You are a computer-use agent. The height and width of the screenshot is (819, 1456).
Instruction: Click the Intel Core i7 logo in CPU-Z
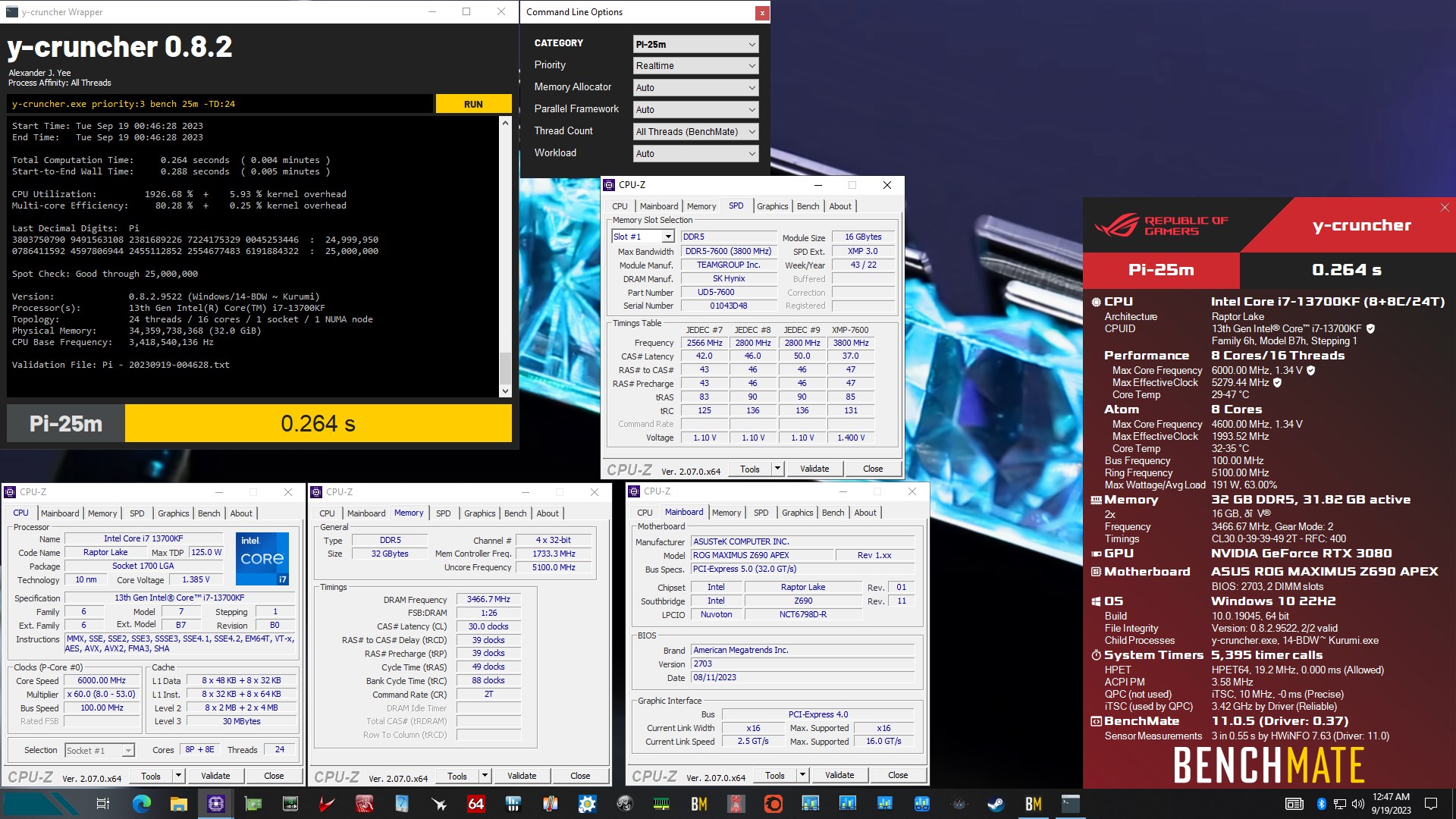click(x=262, y=559)
